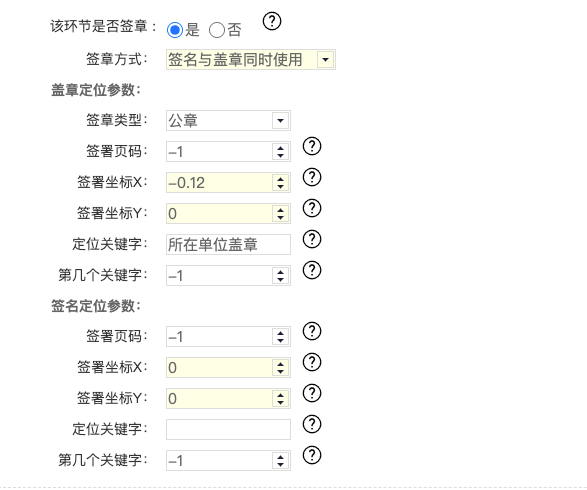Click empty 签名 定位关键字 input field

(228, 429)
